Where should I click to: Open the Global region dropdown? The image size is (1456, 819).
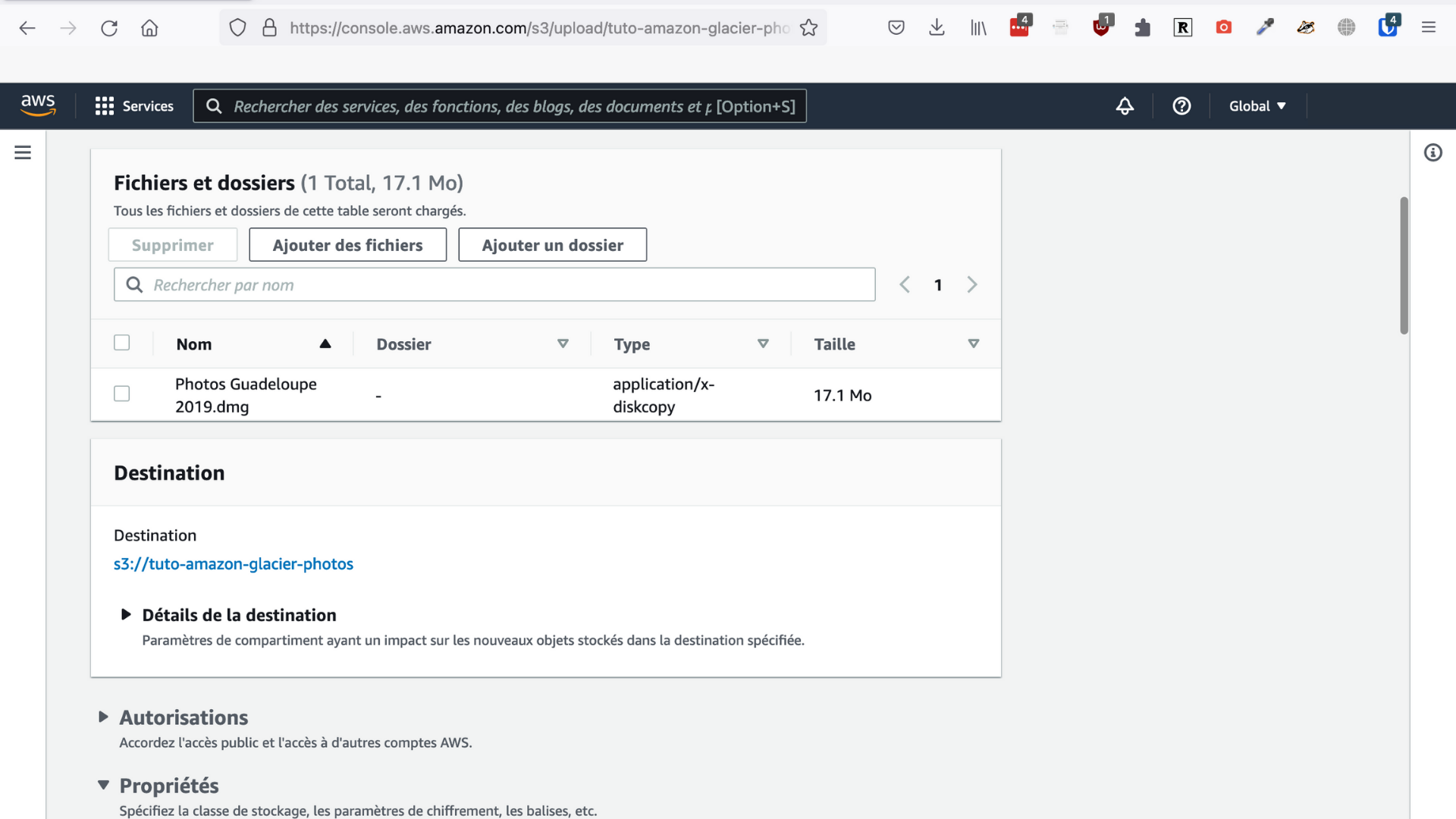pos(1257,106)
